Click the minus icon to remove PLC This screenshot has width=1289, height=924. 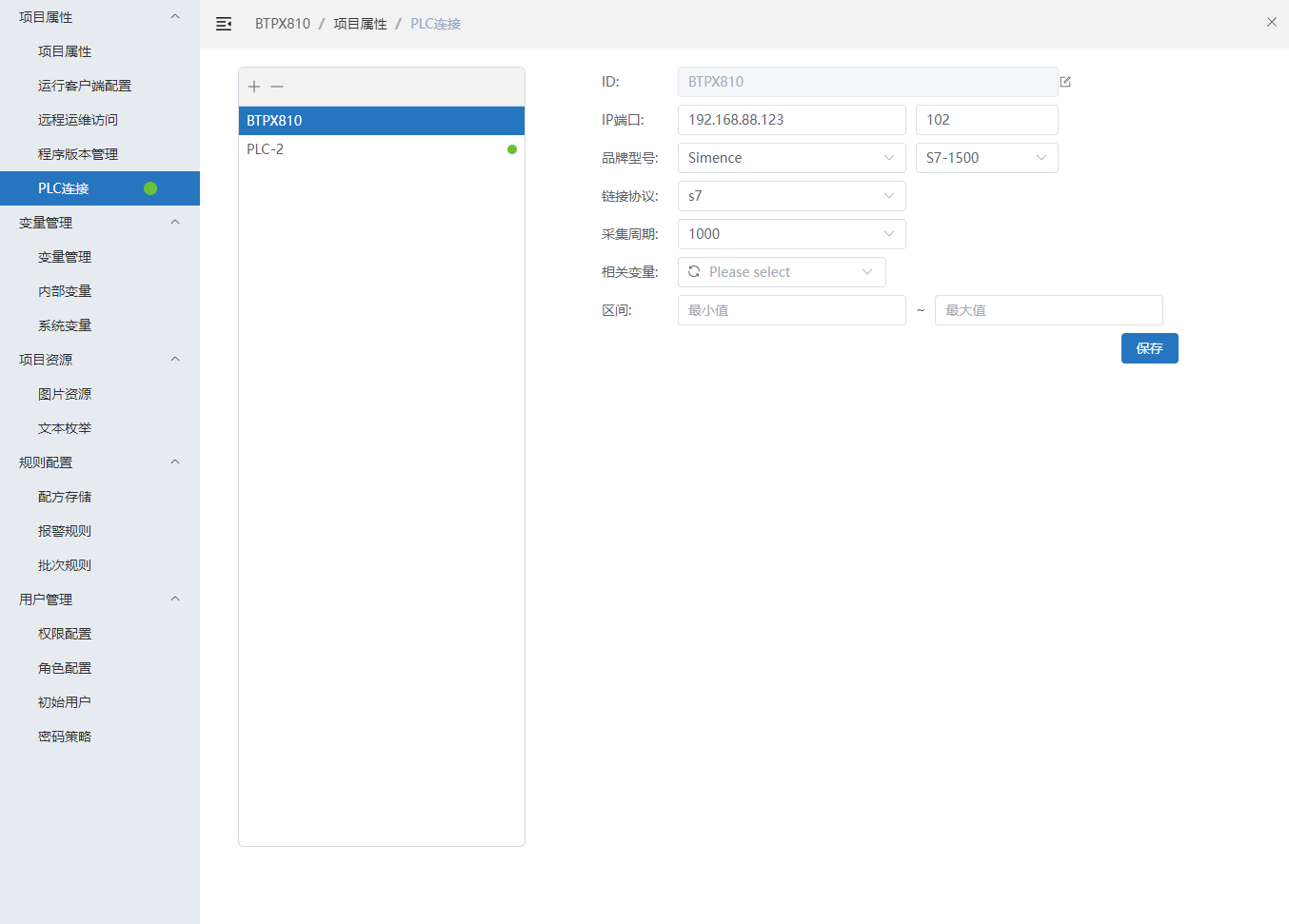[277, 87]
